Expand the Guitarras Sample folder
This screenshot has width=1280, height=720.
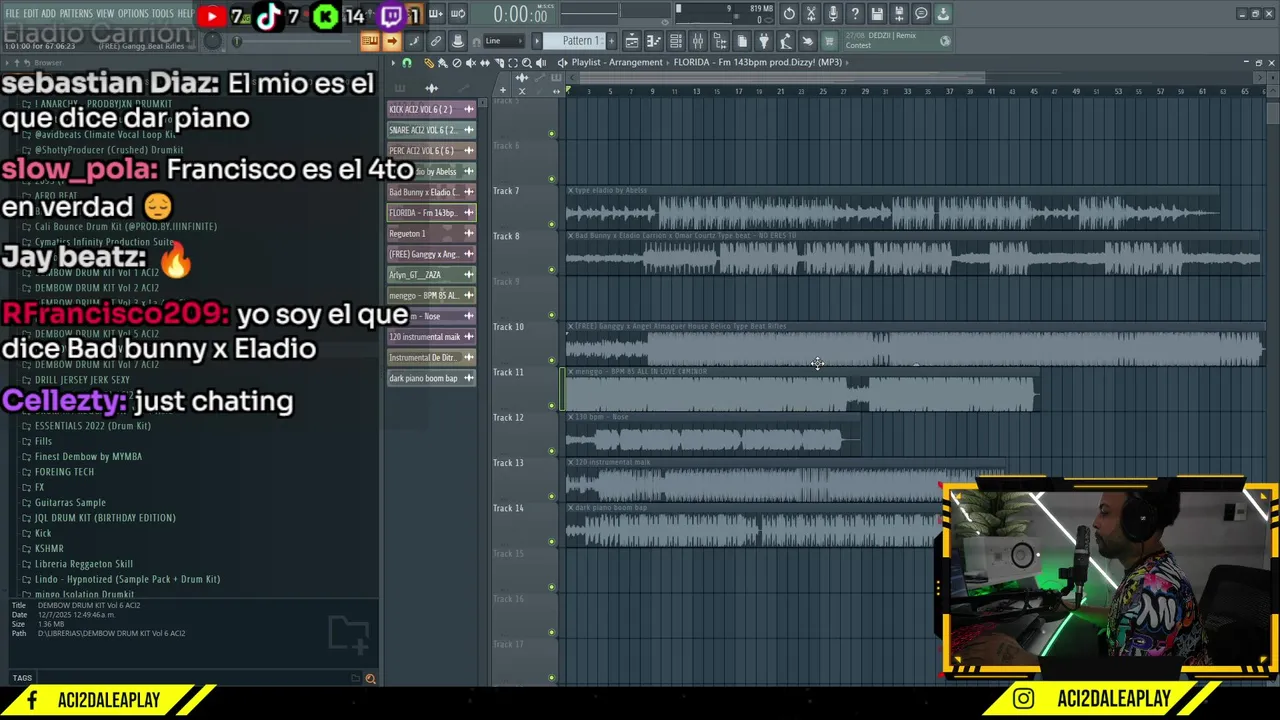(70, 502)
